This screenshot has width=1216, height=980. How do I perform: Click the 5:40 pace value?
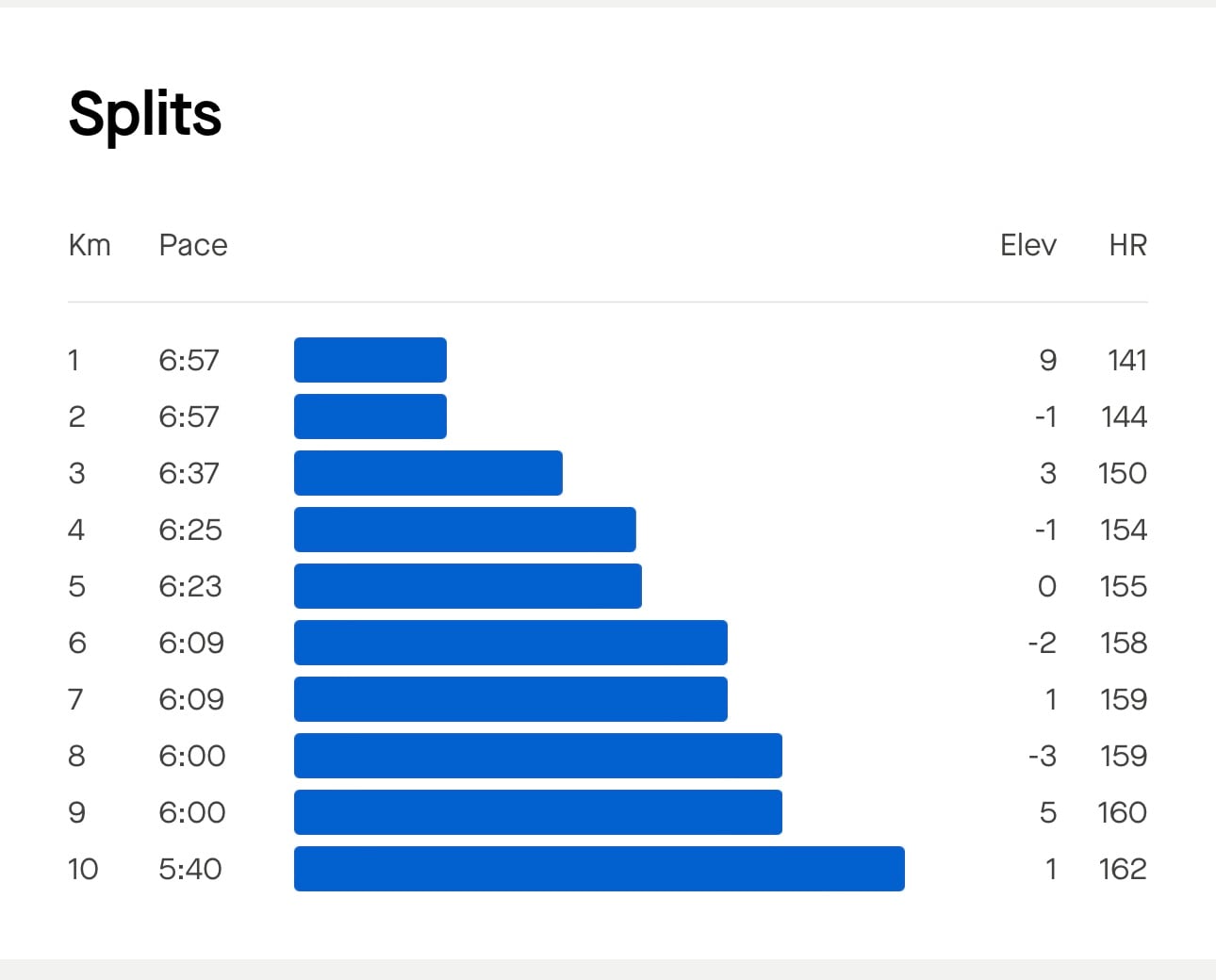190,869
